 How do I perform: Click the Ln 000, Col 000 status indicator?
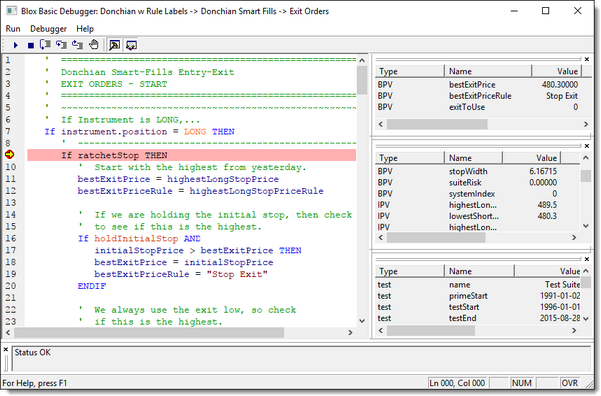click(457, 383)
